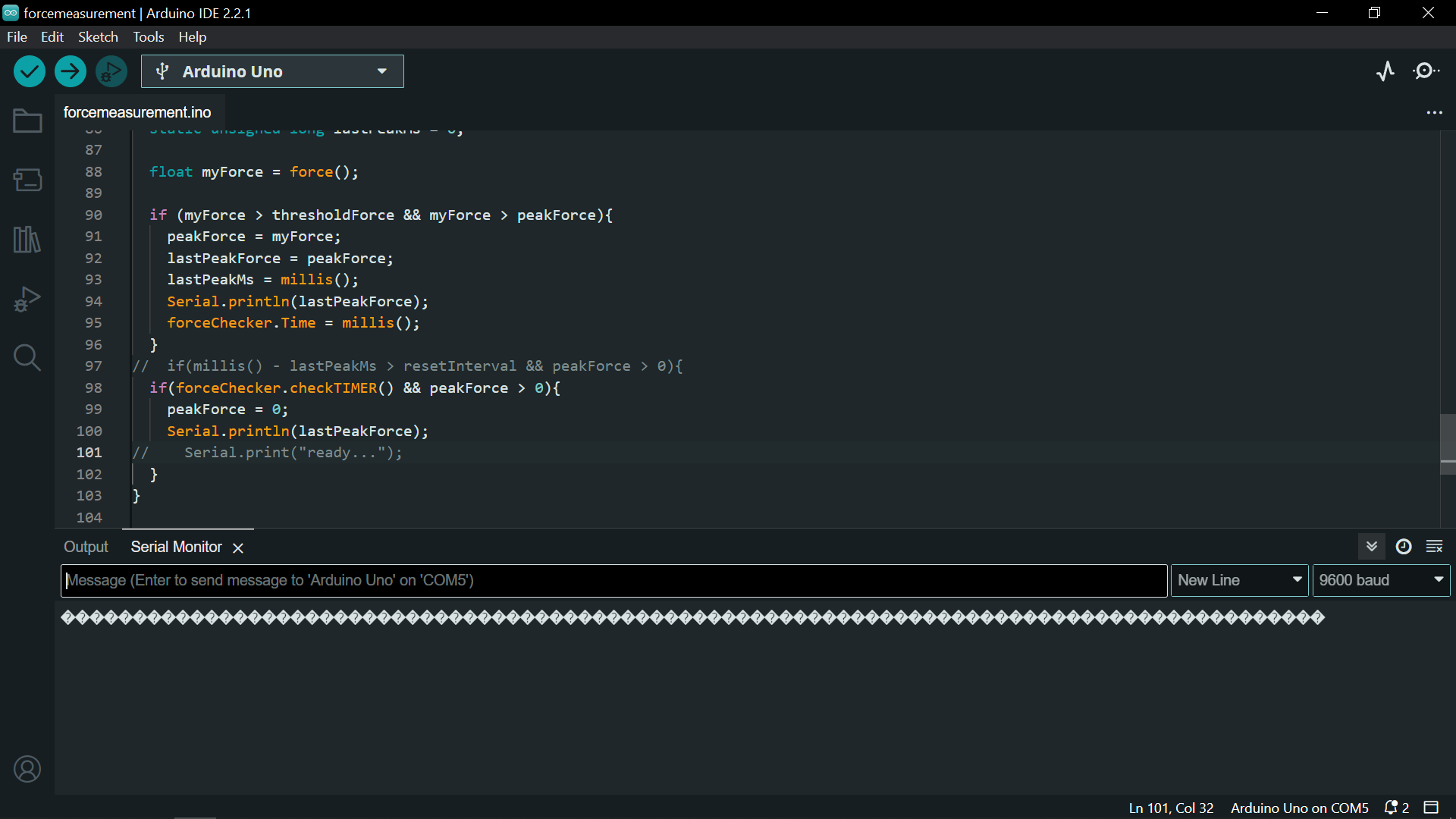The width and height of the screenshot is (1456, 819).
Task: Click the Upload arrow button
Action: pyautogui.click(x=71, y=72)
